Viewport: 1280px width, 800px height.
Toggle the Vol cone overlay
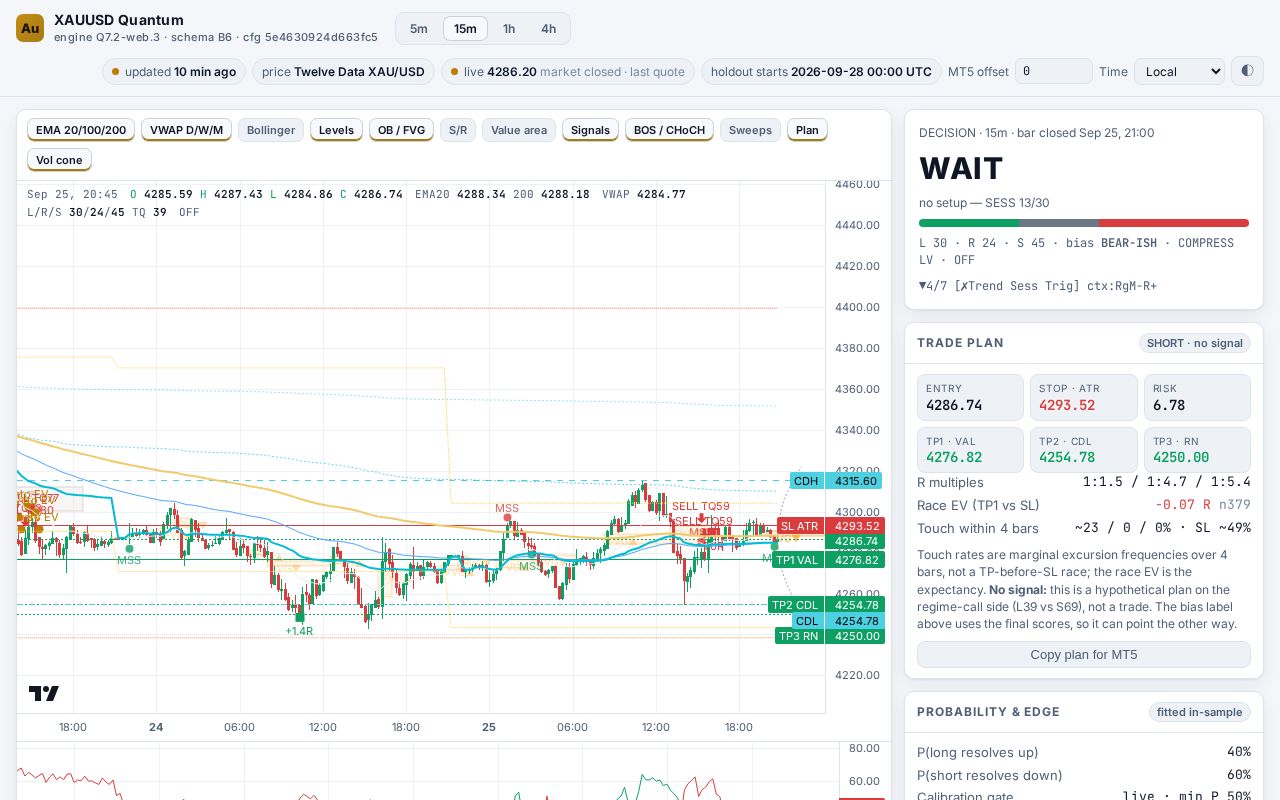pyautogui.click(x=59, y=160)
